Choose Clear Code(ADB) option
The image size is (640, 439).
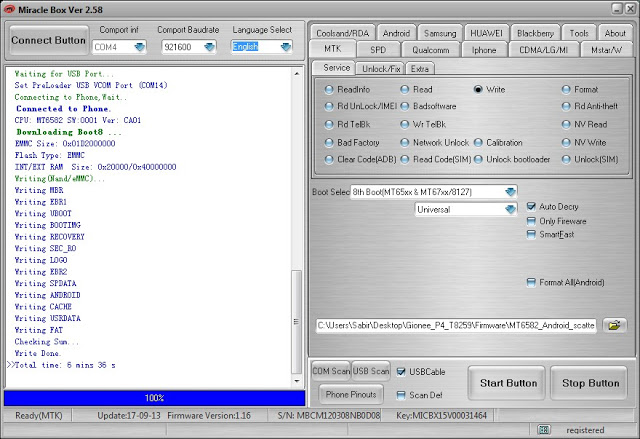click(360, 159)
